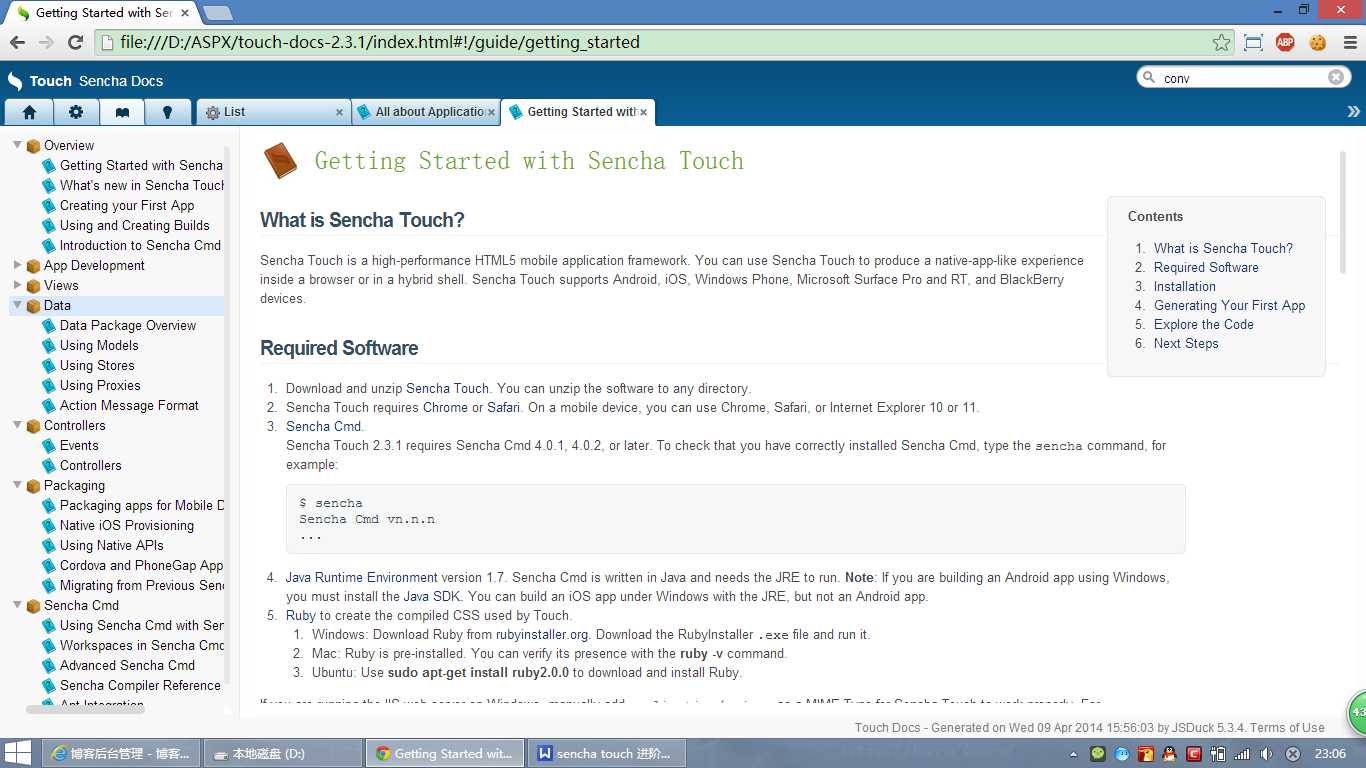The width and height of the screenshot is (1366, 768).
Task: Click the Sencha logo in header
Action: [x=15, y=81]
